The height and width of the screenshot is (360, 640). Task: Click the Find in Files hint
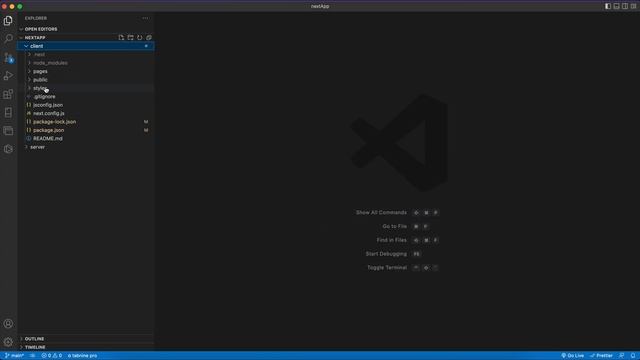(391, 240)
